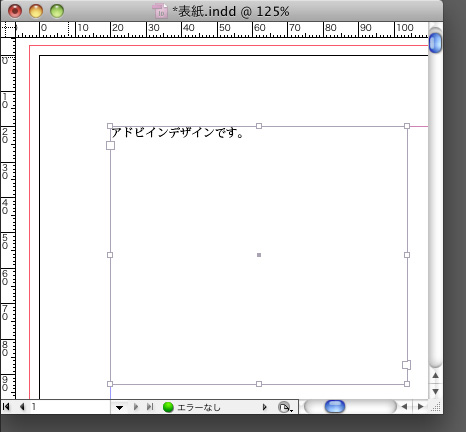Go to the previous page arrow
Screen dimensions: 466x432
(x=22, y=407)
